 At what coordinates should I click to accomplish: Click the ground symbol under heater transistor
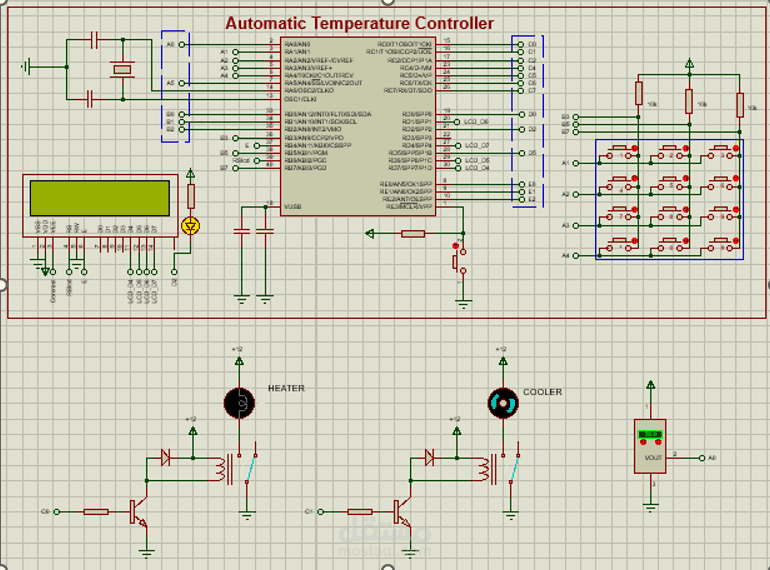pyautogui.click(x=146, y=553)
